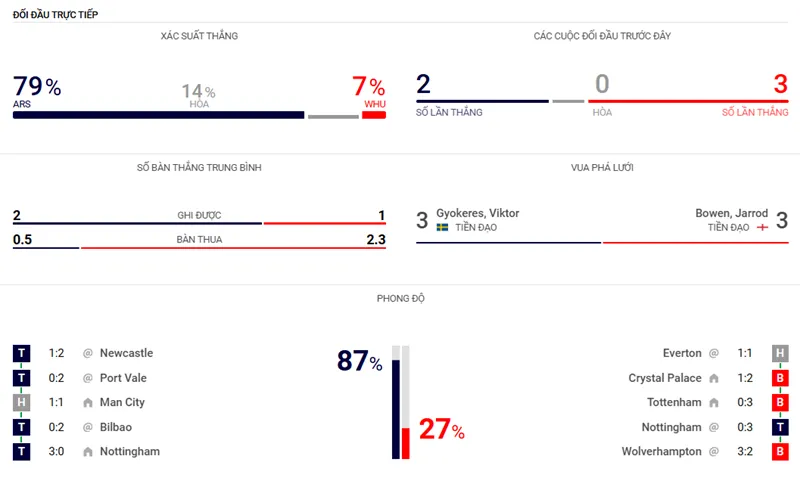
Task: Click the dark blue ARS win probability bar
Action: coord(158,115)
